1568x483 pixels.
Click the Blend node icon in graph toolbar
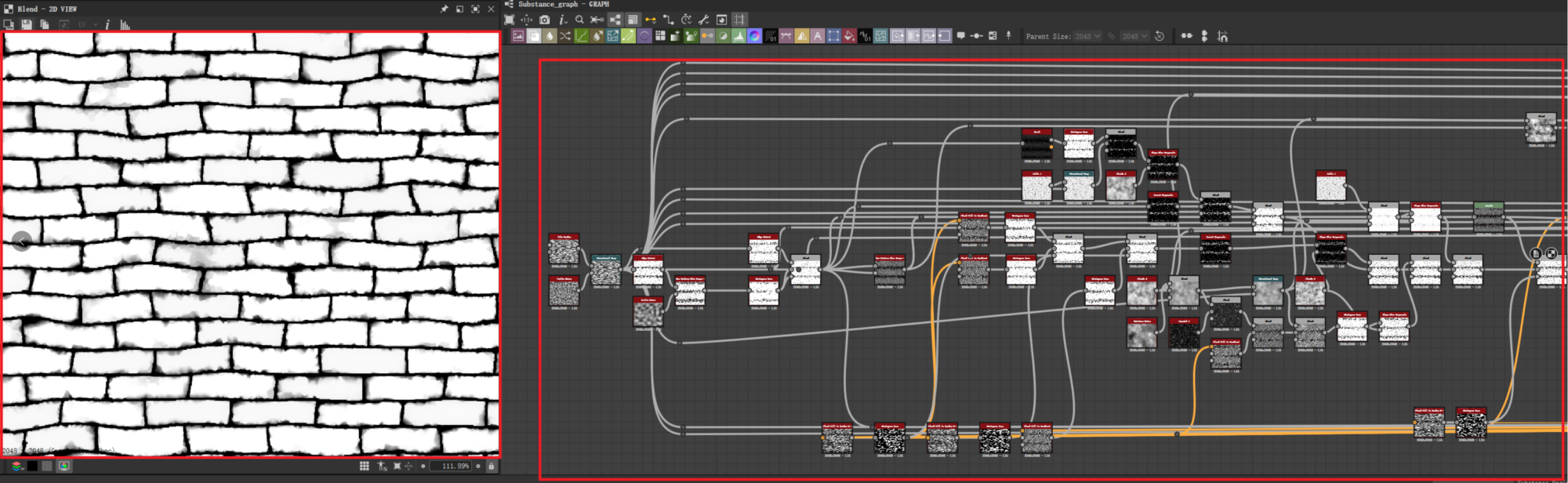534,36
